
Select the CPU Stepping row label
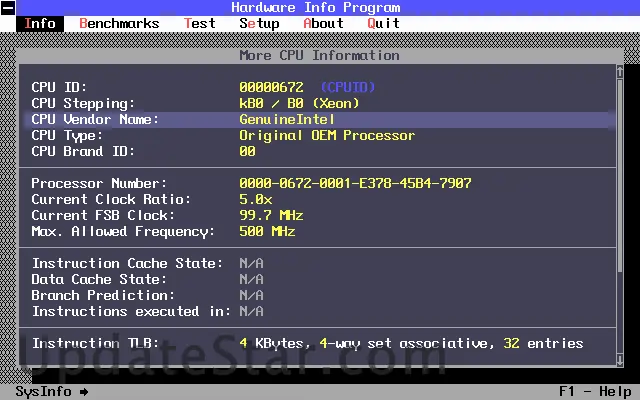[x=83, y=104]
